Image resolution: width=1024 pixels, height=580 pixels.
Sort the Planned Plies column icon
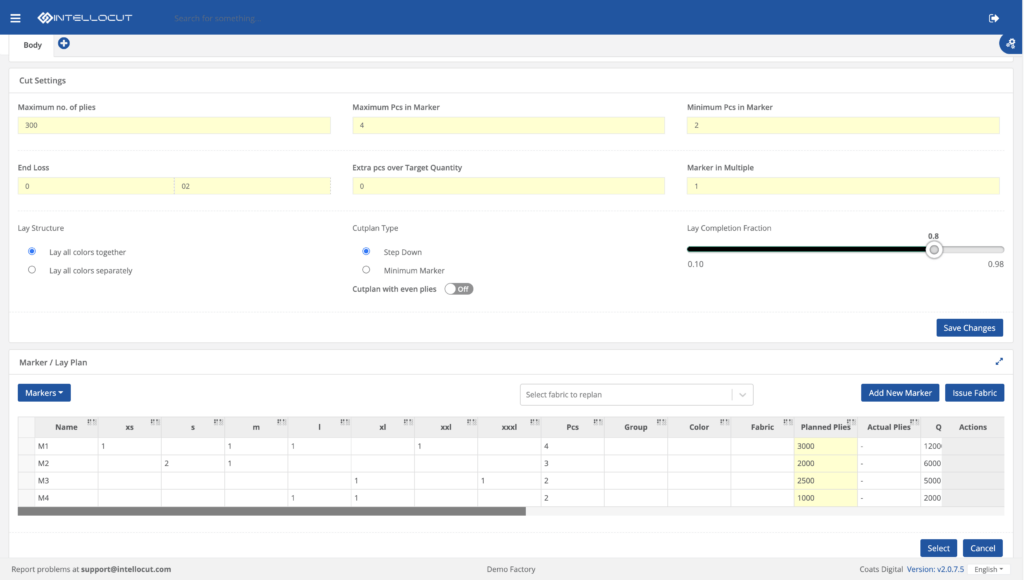click(x=852, y=421)
